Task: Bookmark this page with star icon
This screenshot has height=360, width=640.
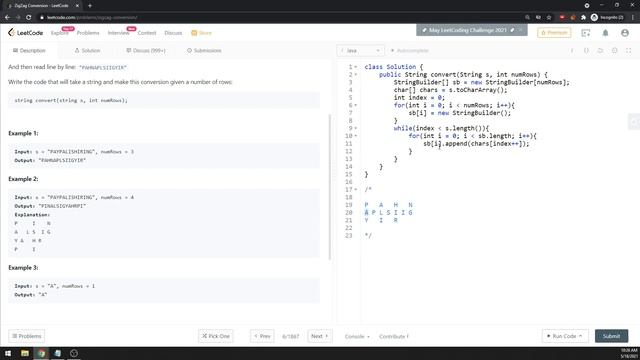Action: coord(549,18)
